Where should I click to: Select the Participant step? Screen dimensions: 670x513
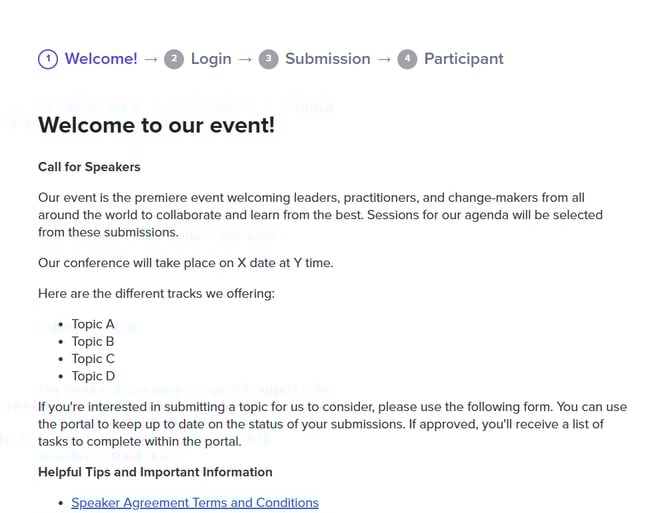pyautogui.click(x=463, y=59)
